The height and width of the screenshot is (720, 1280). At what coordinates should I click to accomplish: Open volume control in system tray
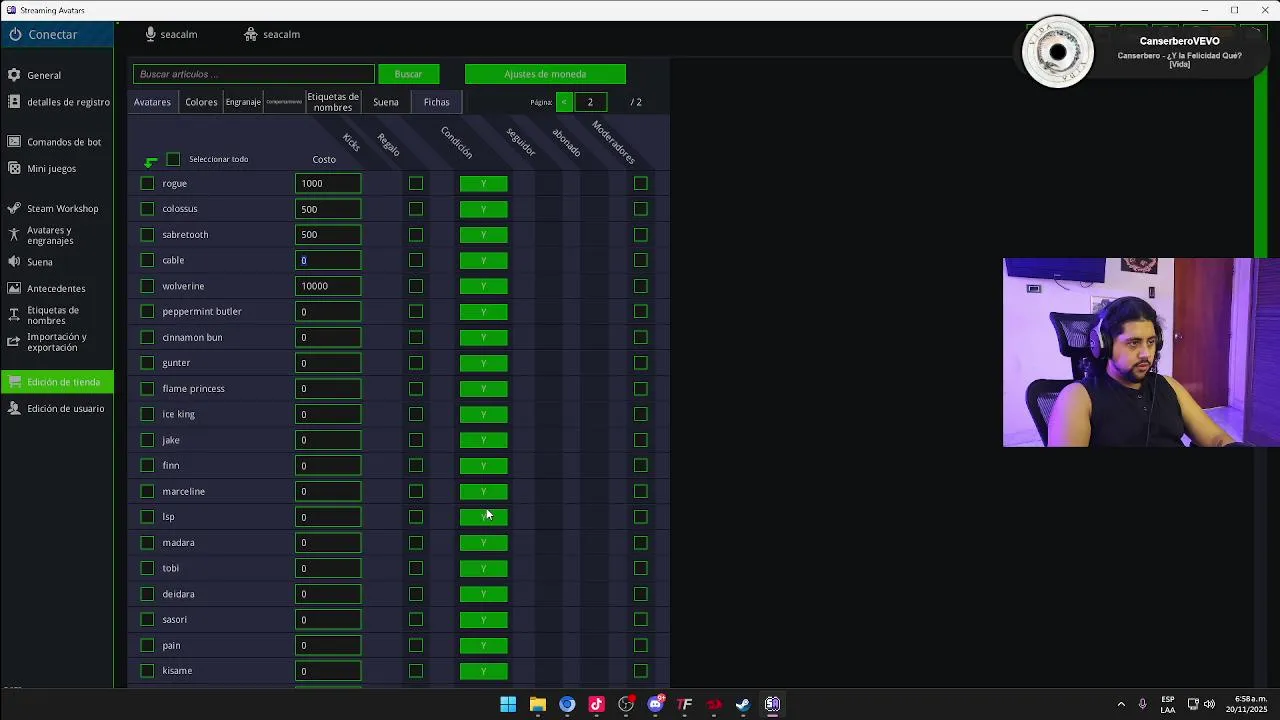pyautogui.click(x=1210, y=704)
